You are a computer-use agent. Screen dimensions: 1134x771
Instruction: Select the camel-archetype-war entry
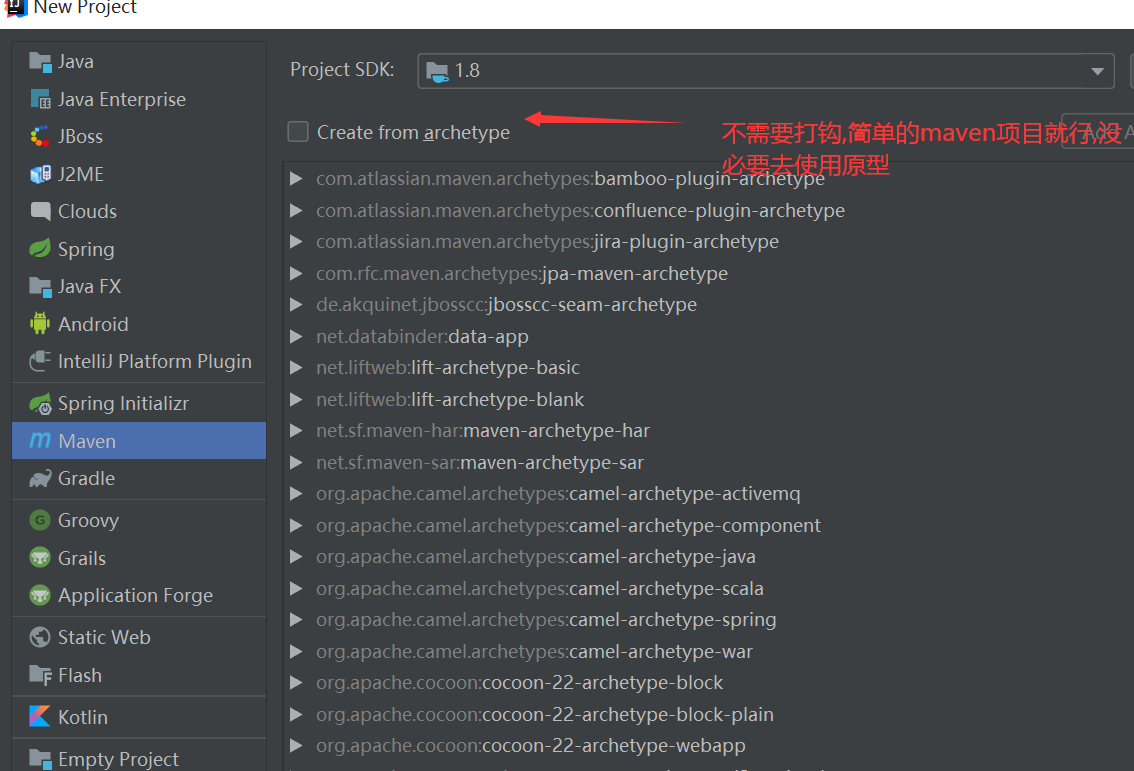point(534,651)
